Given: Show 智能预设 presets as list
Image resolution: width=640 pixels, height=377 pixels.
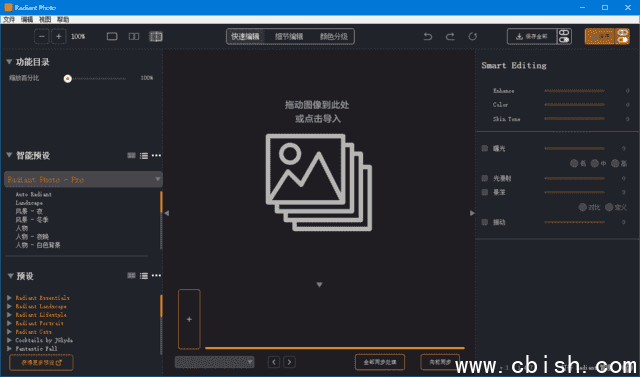Looking at the screenshot, I should (x=144, y=155).
